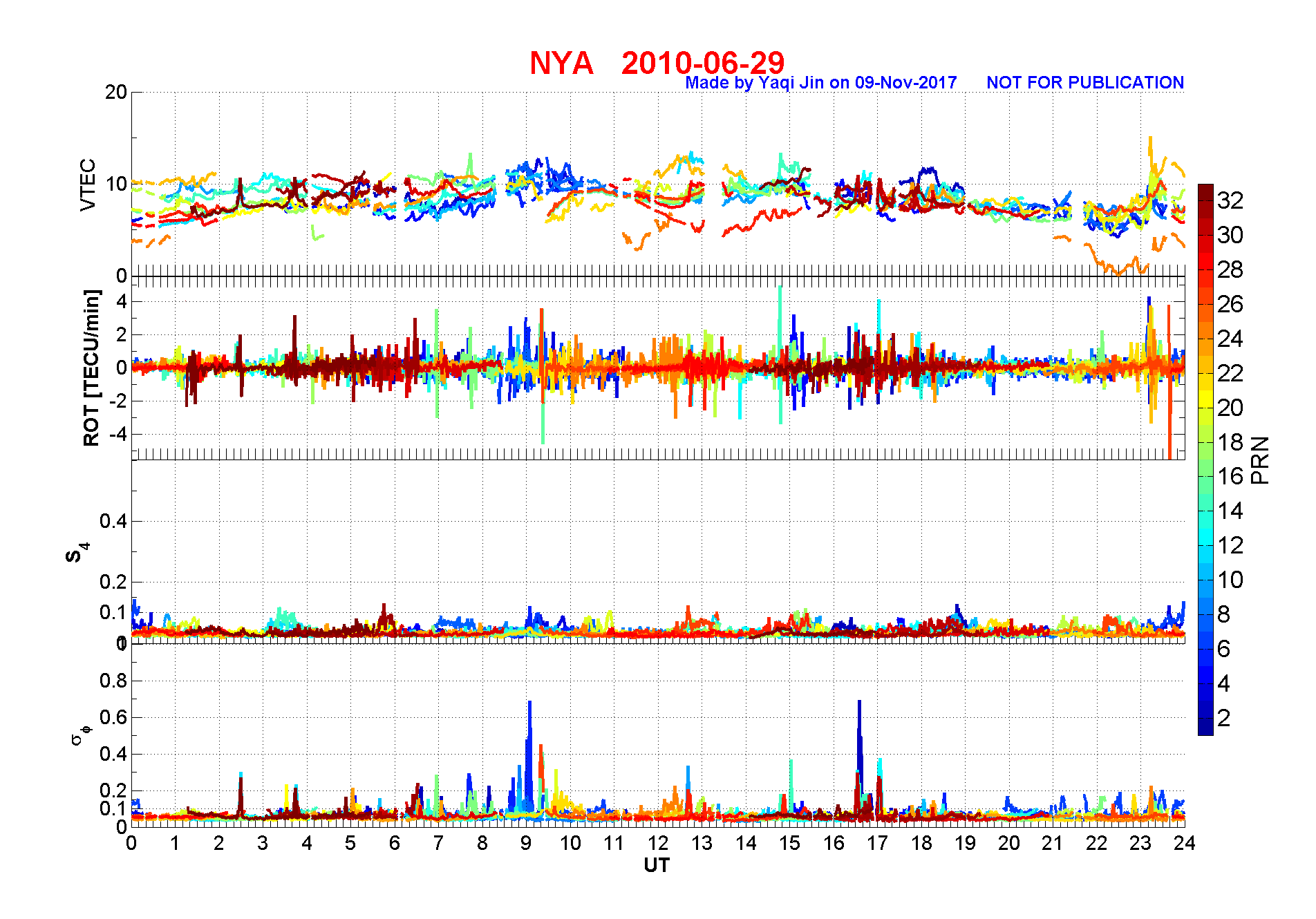Click the NYA 2010-06-29 plot title
Image resolution: width=1316 pixels, height=919 pixels.
coord(657,63)
